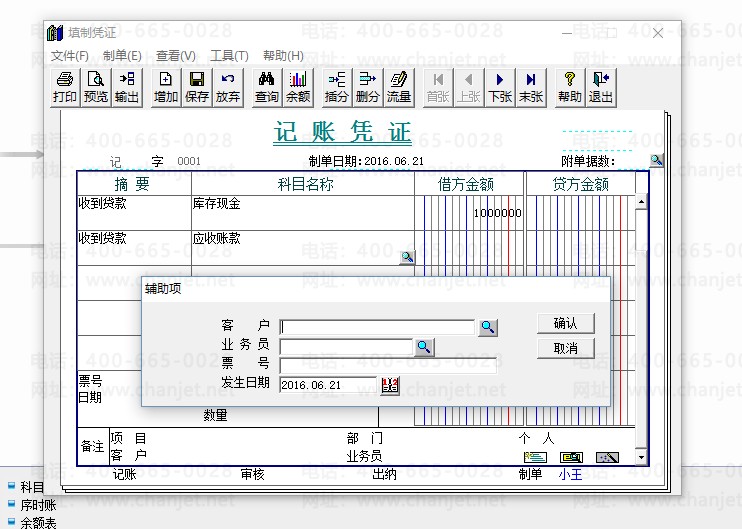742x529 pixels.
Task: Click scrollbar up arrow of voucher table
Action: pyautogui.click(x=642, y=202)
